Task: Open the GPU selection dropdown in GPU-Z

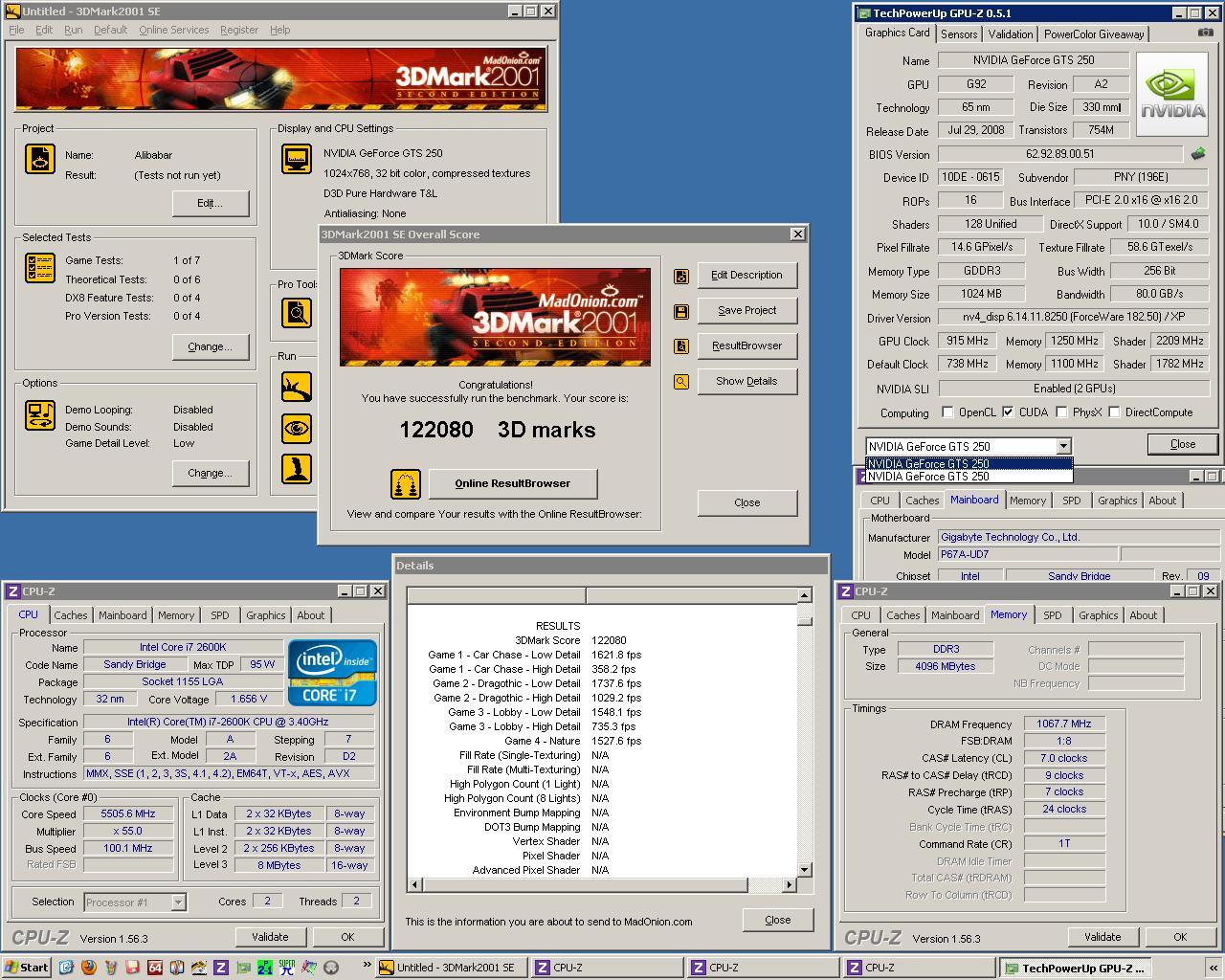Action: pyautogui.click(x=1062, y=446)
